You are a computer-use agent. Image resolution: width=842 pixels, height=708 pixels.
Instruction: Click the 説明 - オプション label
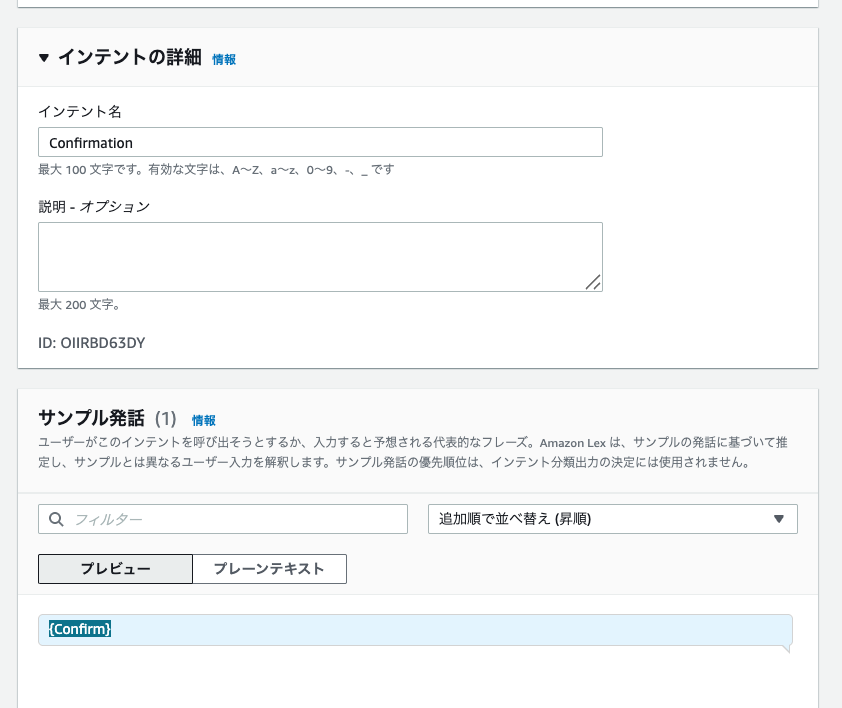click(x=94, y=206)
